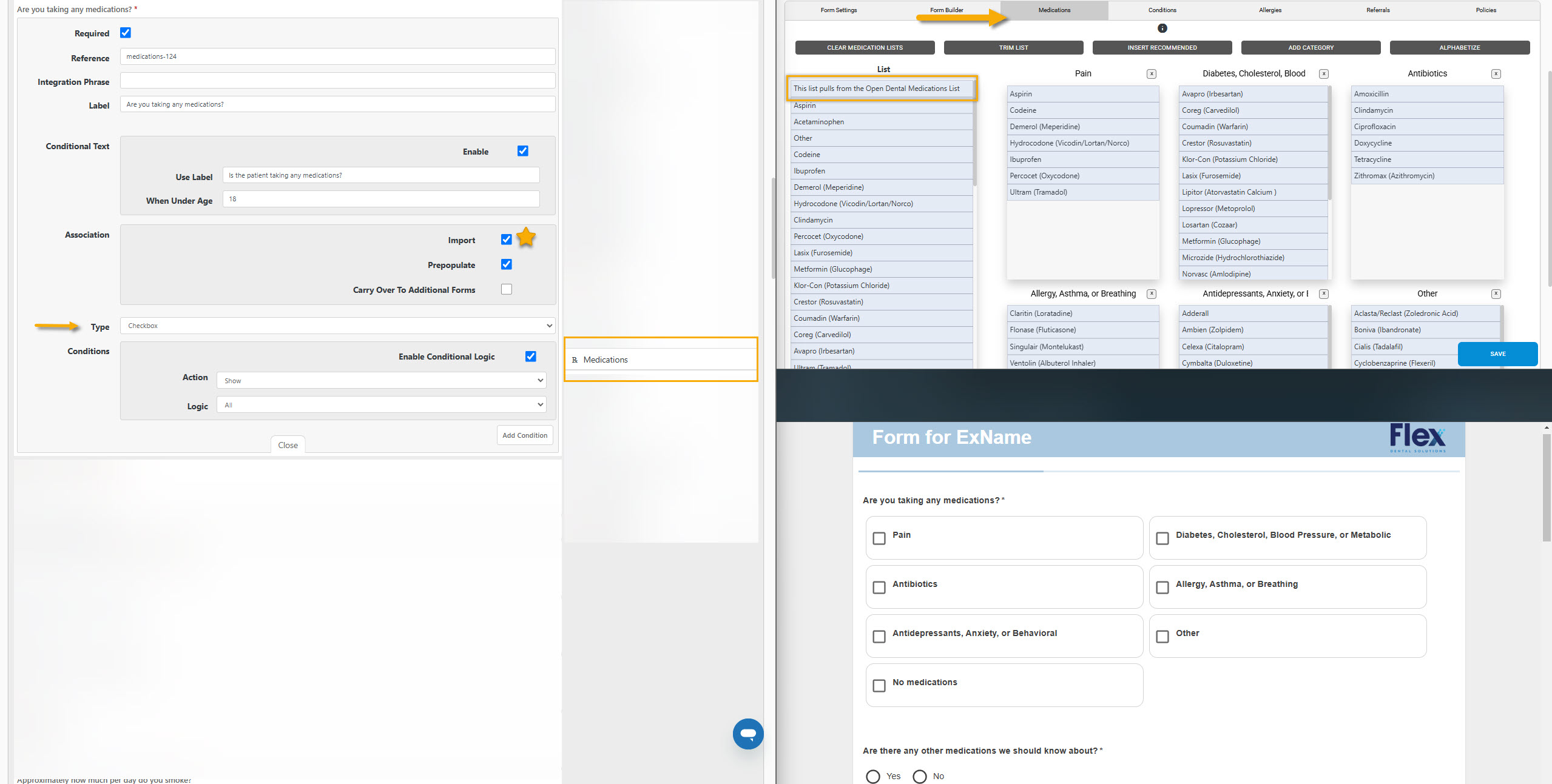Switch to the Form Settings tab

point(838,10)
